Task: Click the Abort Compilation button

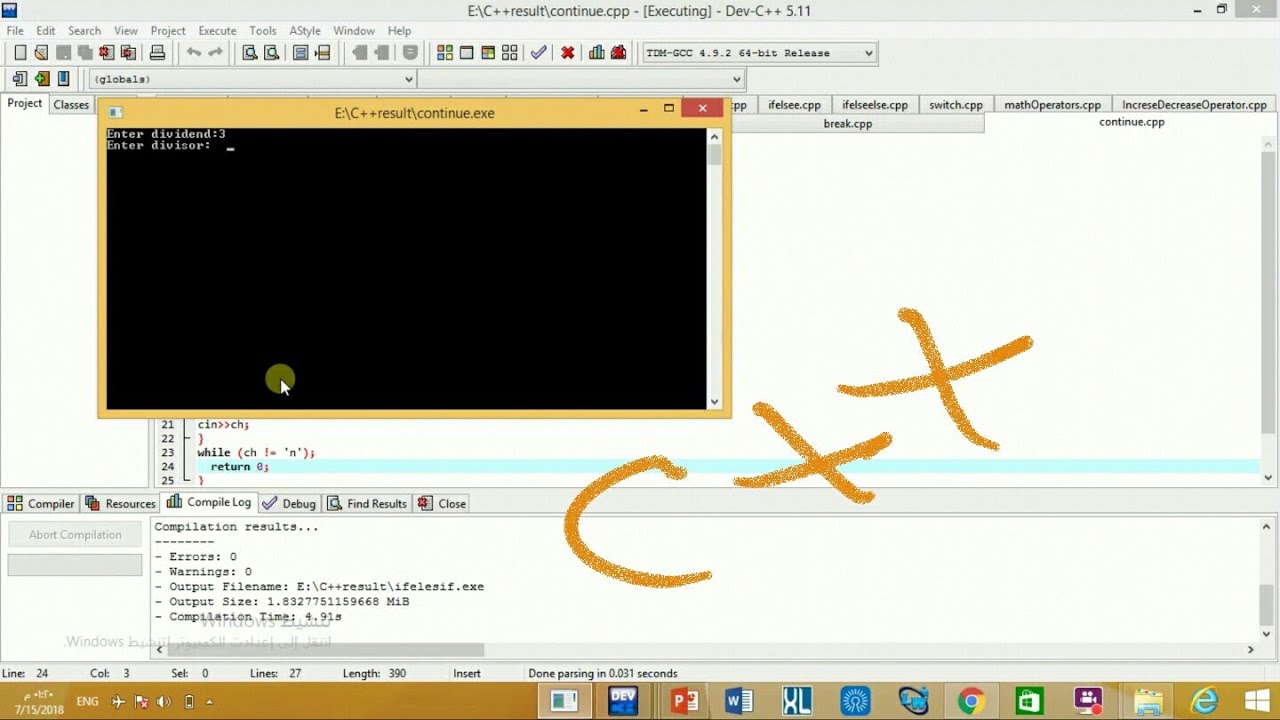Action: tap(75, 534)
